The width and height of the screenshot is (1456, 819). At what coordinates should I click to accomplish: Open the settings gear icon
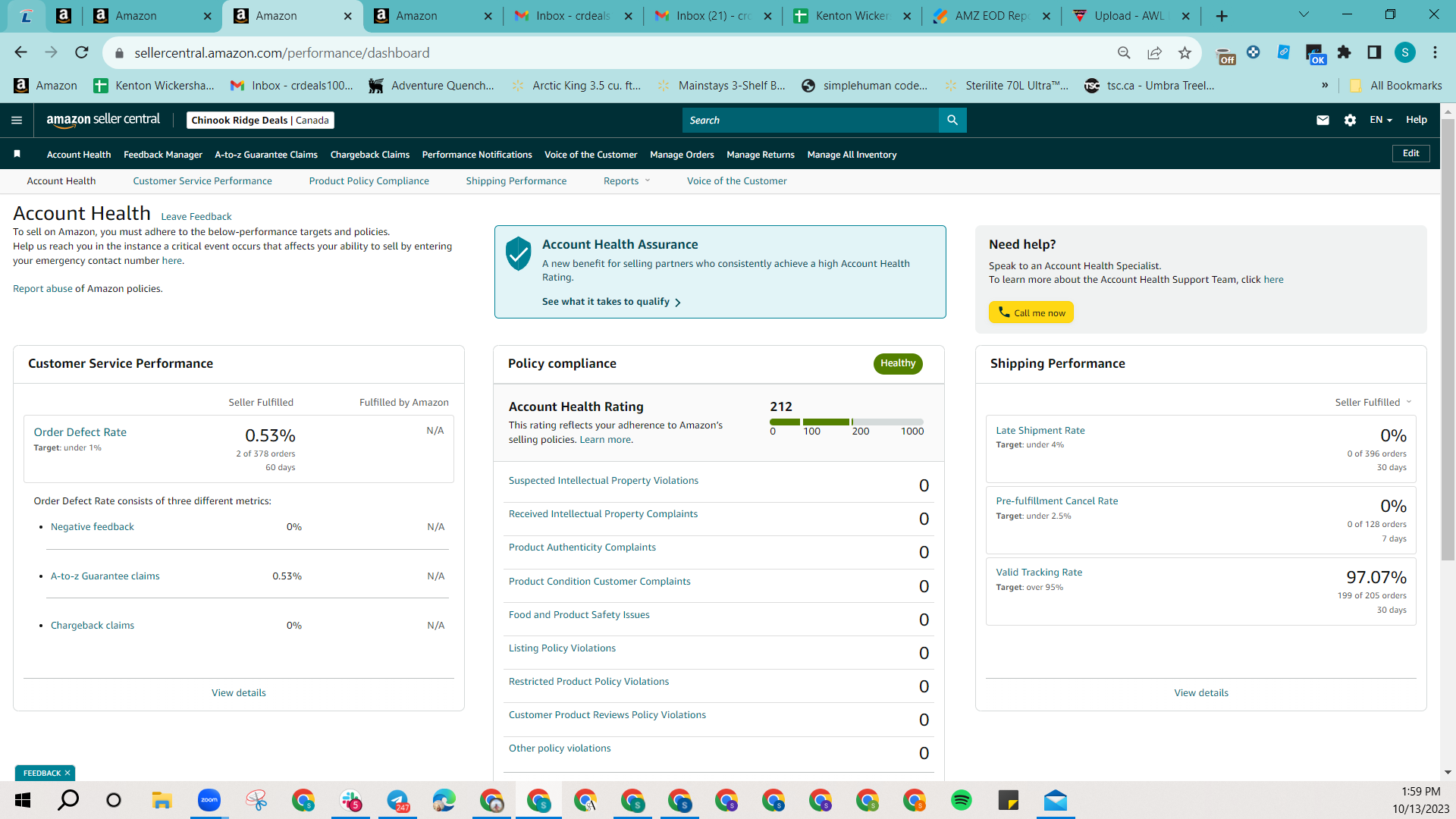point(1350,120)
